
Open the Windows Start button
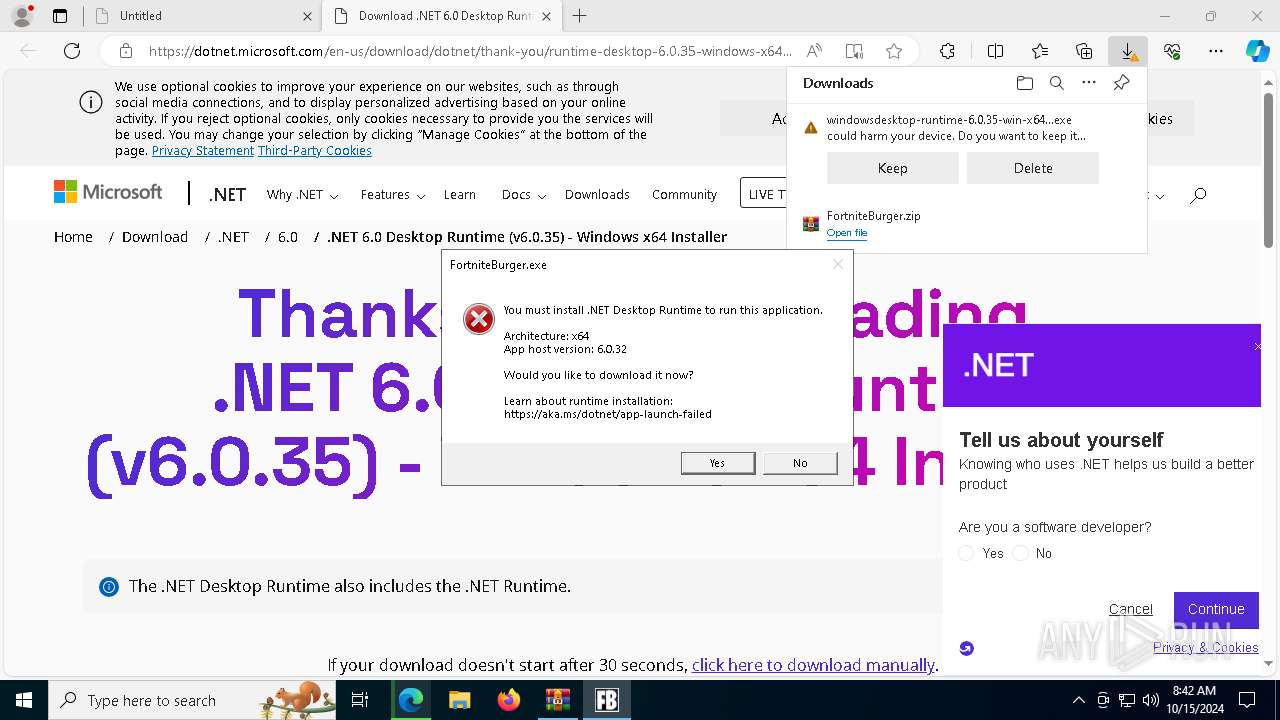(x=24, y=700)
